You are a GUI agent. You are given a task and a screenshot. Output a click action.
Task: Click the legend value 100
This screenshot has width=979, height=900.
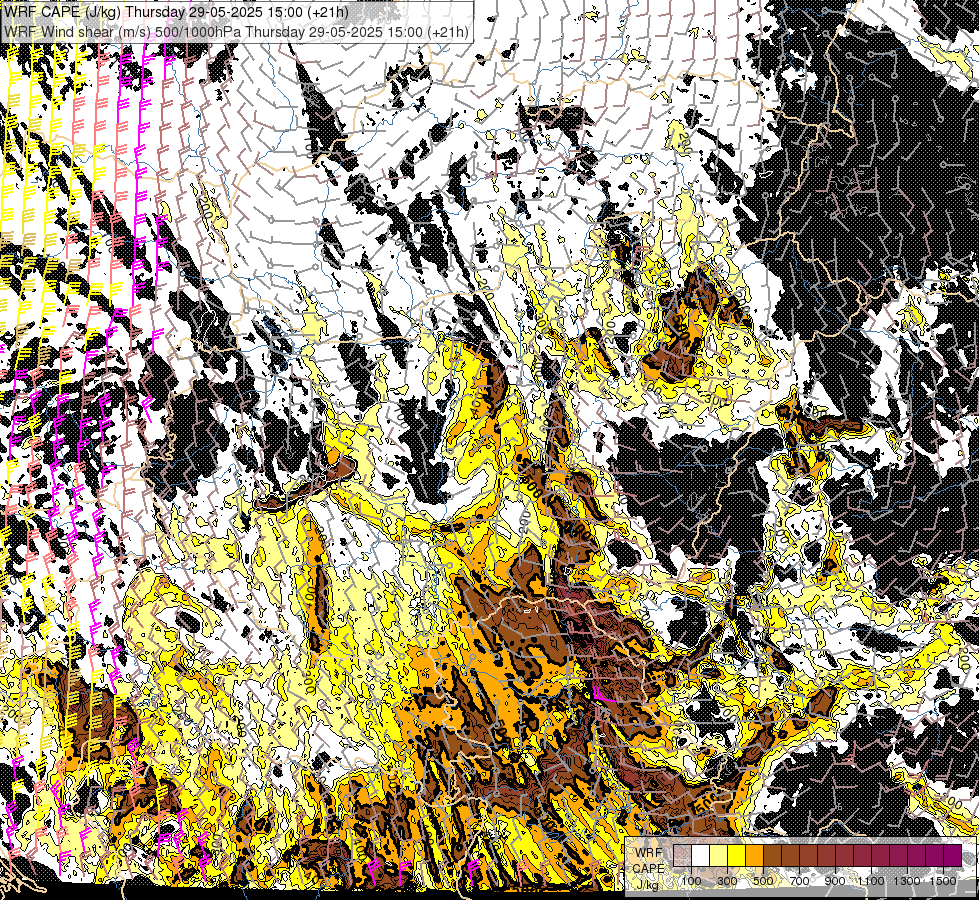pos(692,881)
